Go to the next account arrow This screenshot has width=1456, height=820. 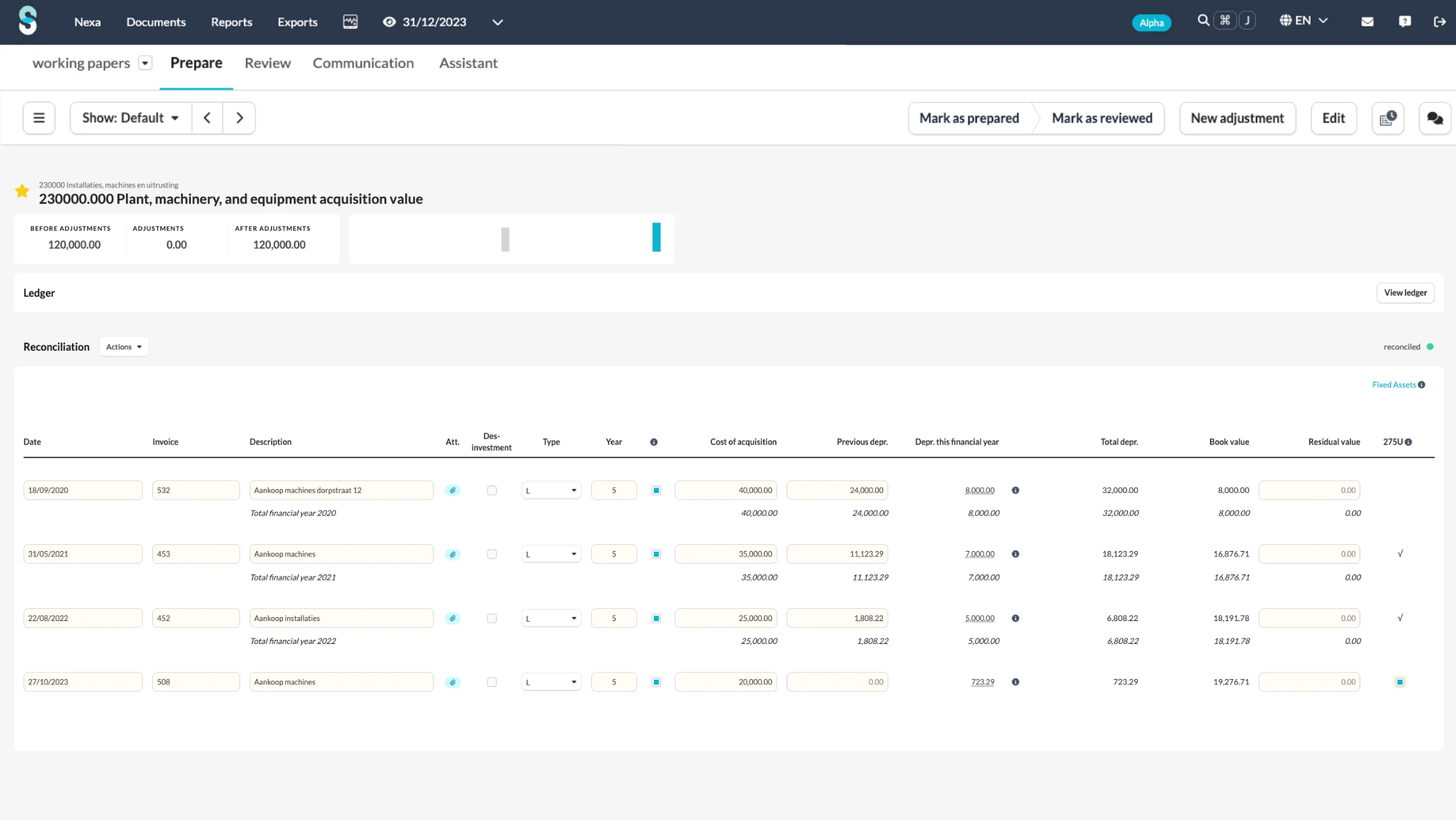239,118
